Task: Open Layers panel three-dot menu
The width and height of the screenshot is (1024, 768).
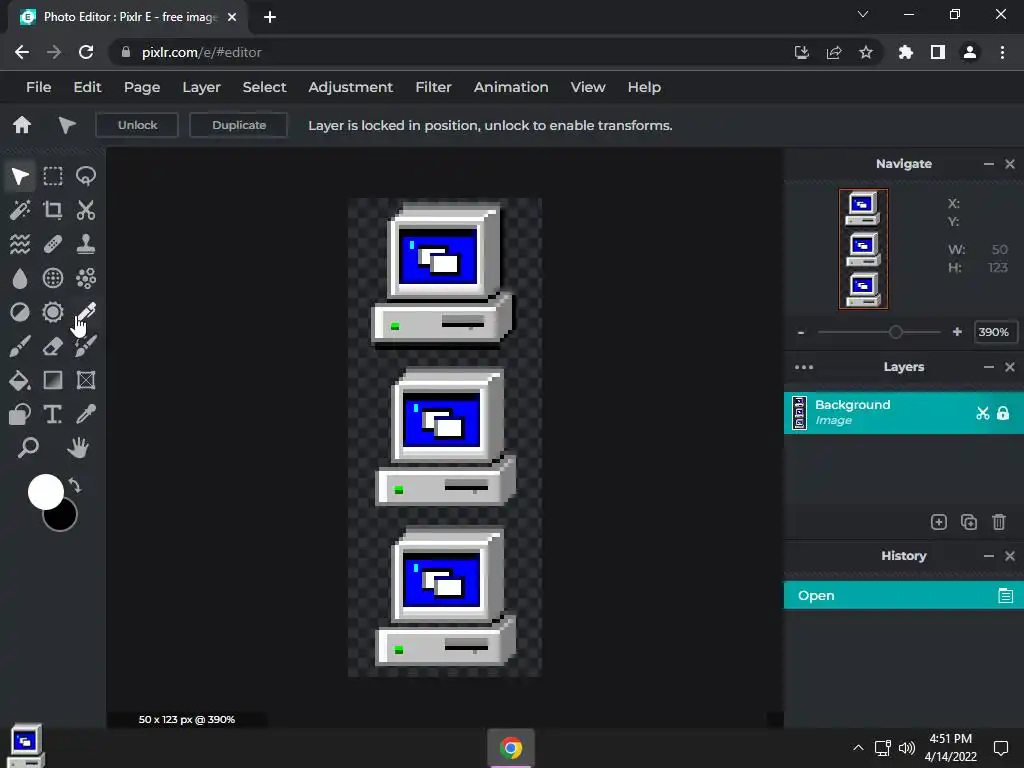Action: [x=804, y=367]
